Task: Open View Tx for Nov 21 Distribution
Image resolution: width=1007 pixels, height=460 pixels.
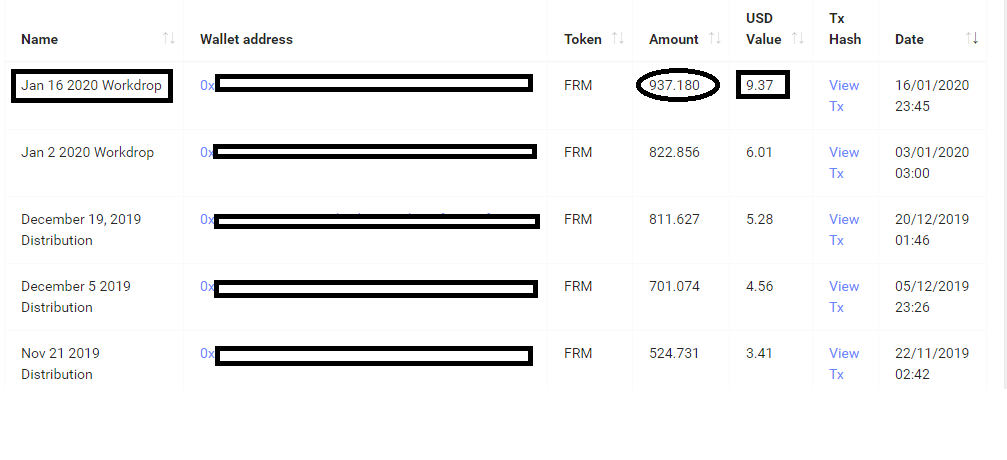Action: [x=844, y=363]
